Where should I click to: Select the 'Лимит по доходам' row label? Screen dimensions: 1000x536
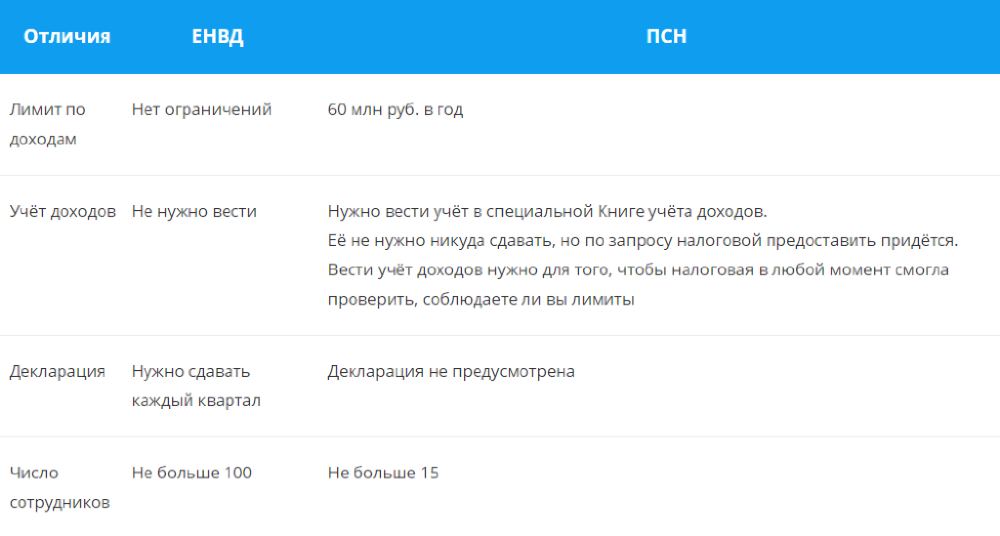[x=47, y=124]
